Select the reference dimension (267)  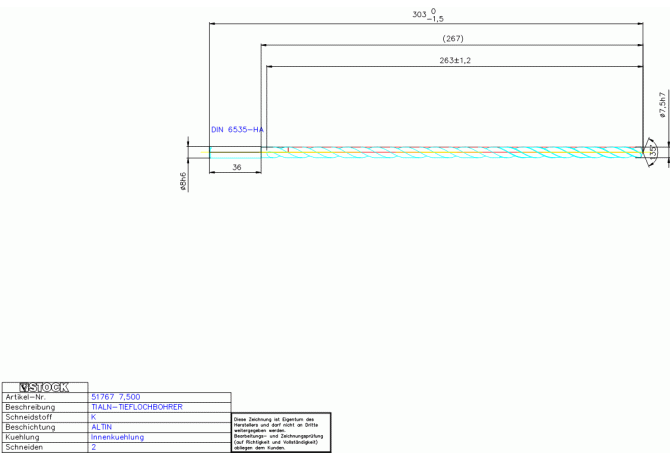click(452, 39)
